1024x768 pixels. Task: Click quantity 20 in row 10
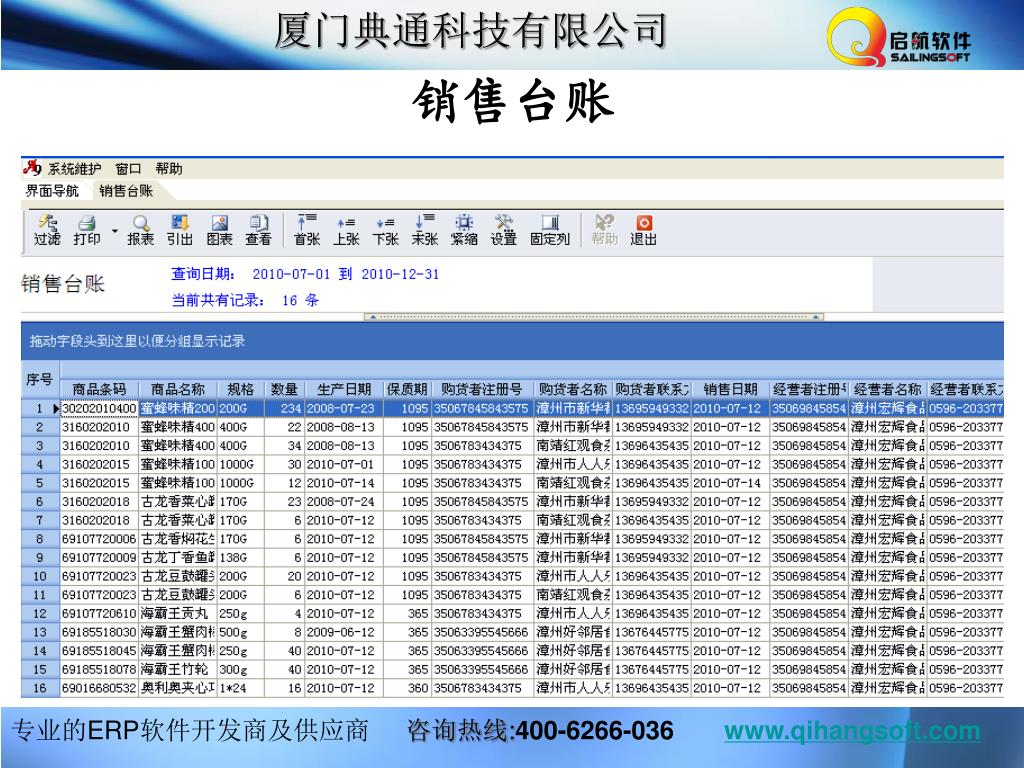click(284, 576)
